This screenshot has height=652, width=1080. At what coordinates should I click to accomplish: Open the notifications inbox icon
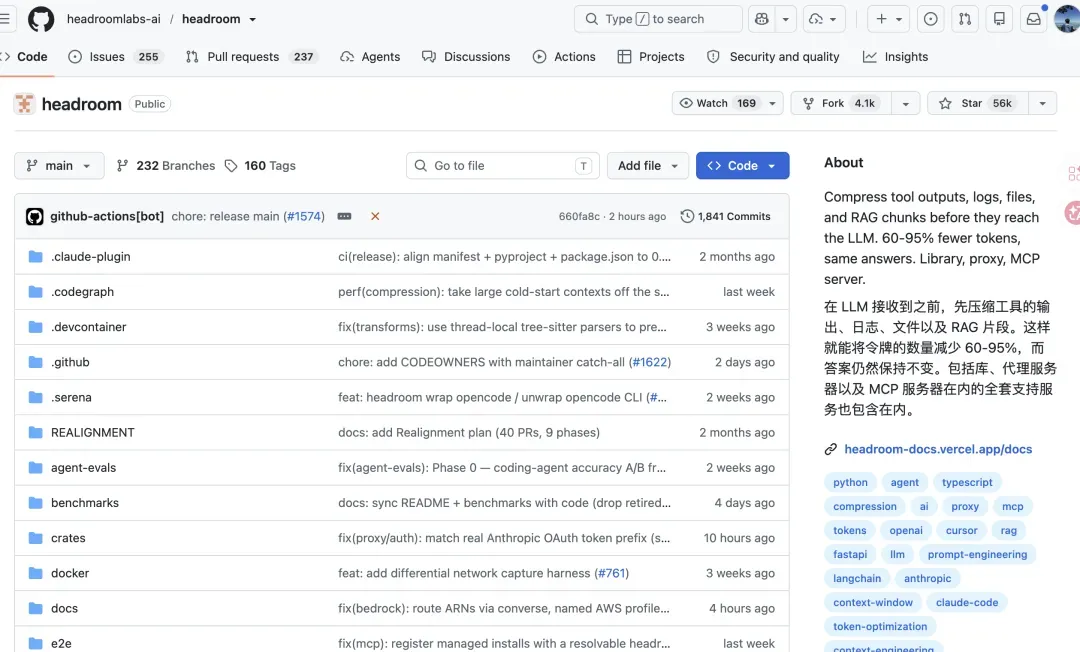(1033, 19)
